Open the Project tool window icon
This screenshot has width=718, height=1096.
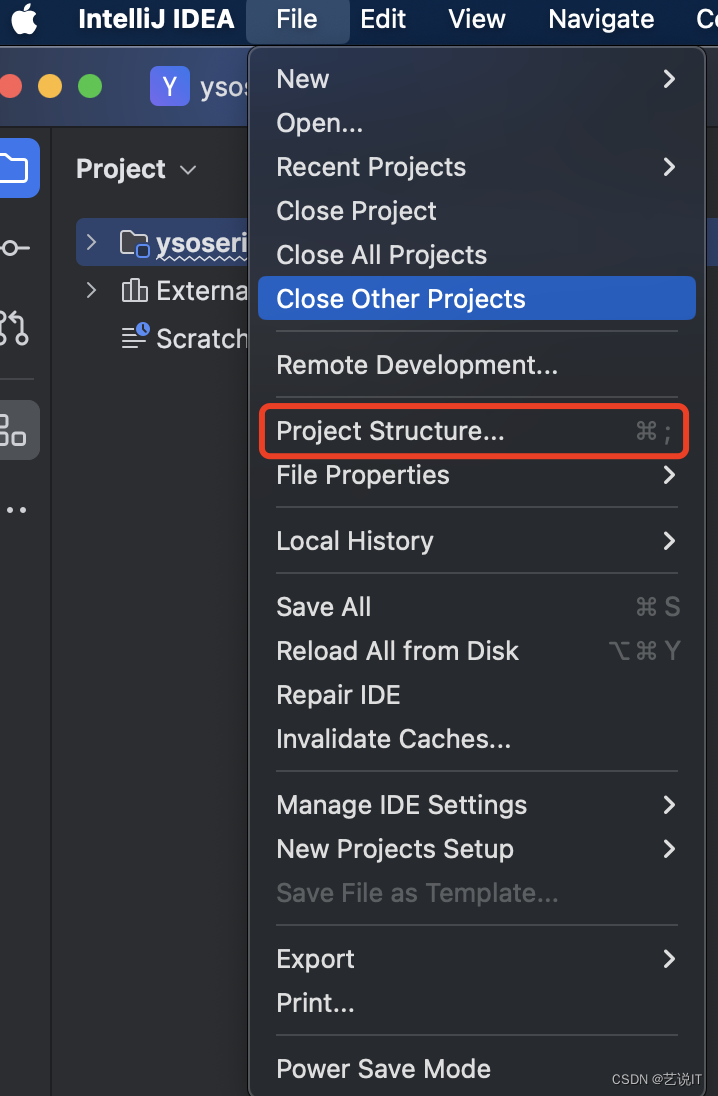coord(14,167)
